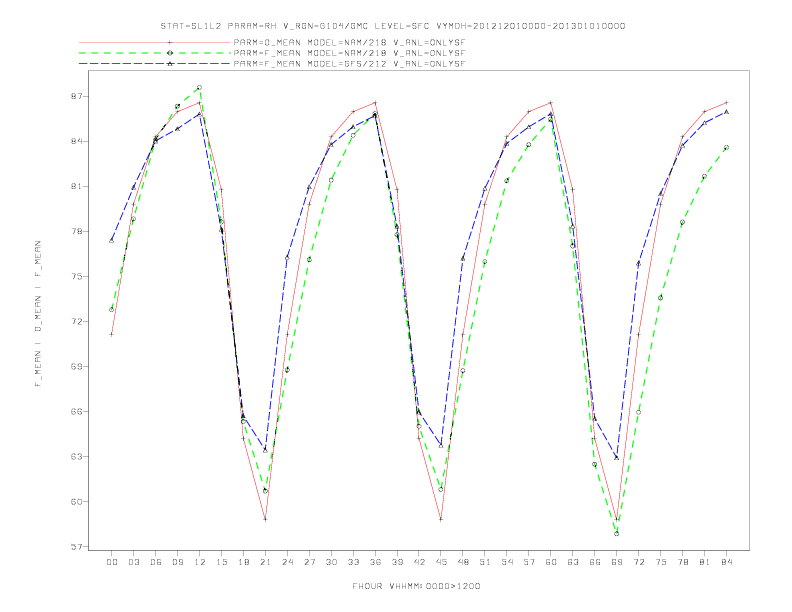Click x-axis forecast hour label 15
Image resolution: width=792 pixels, height=612 pixels.
tap(221, 562)
